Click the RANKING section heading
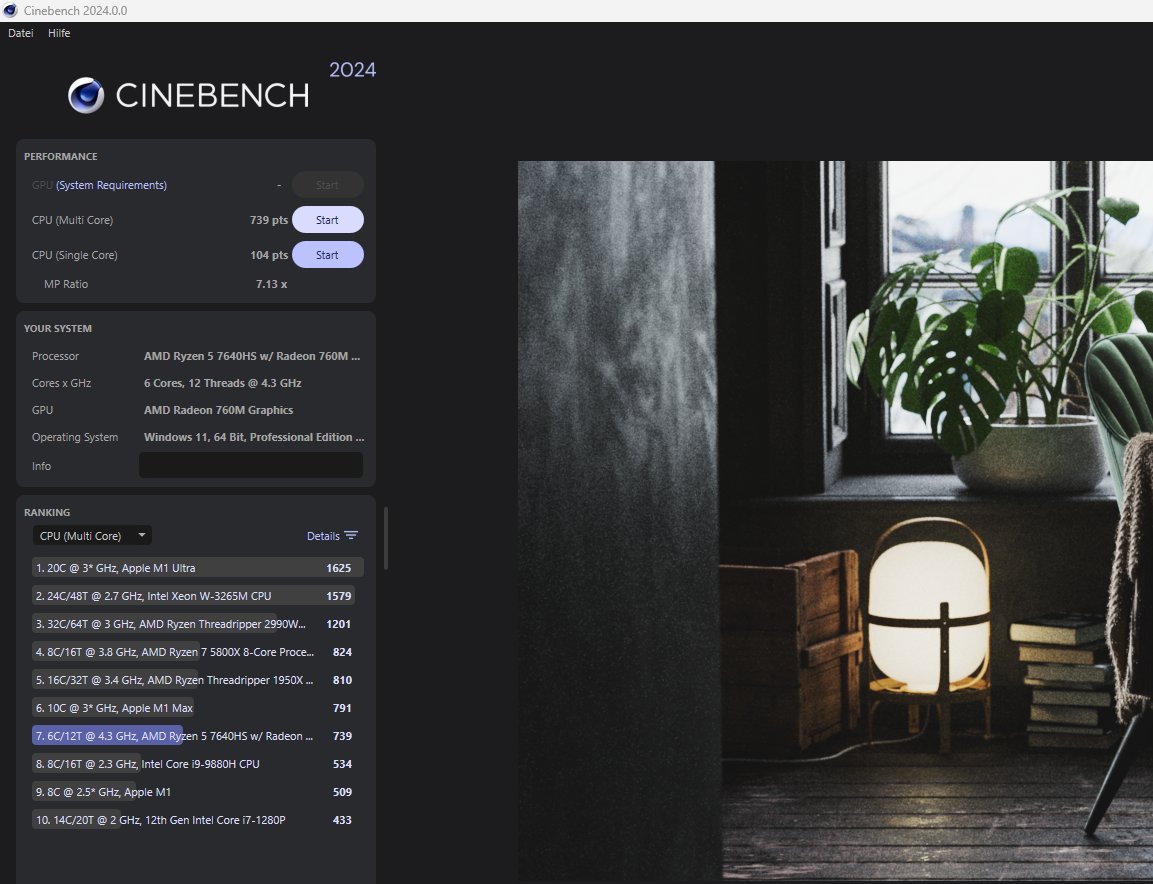The height and width of the screenshot is (884, 1153). (x=47, y=513)
